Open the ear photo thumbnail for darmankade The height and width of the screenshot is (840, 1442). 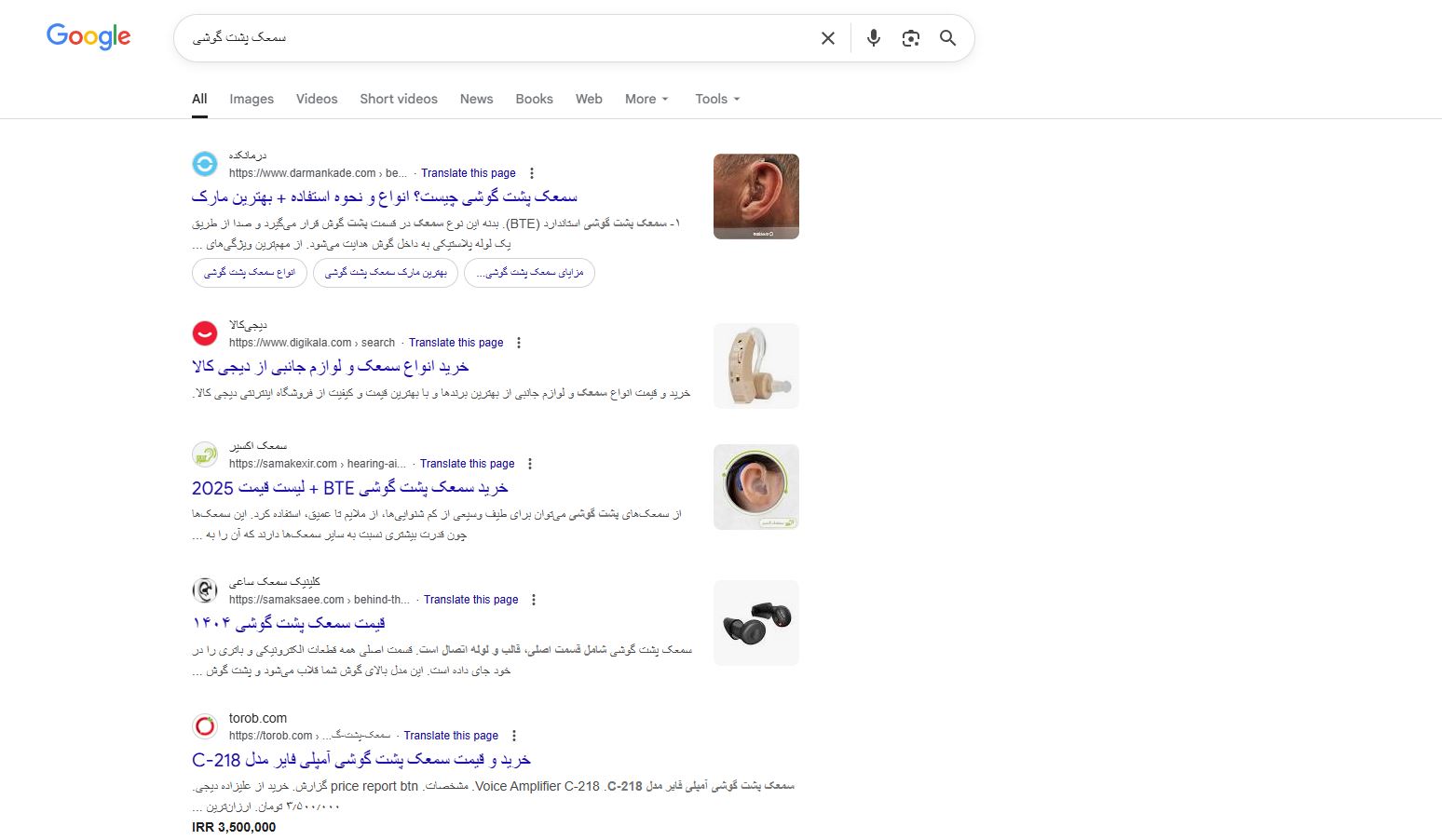coord(756,196)
